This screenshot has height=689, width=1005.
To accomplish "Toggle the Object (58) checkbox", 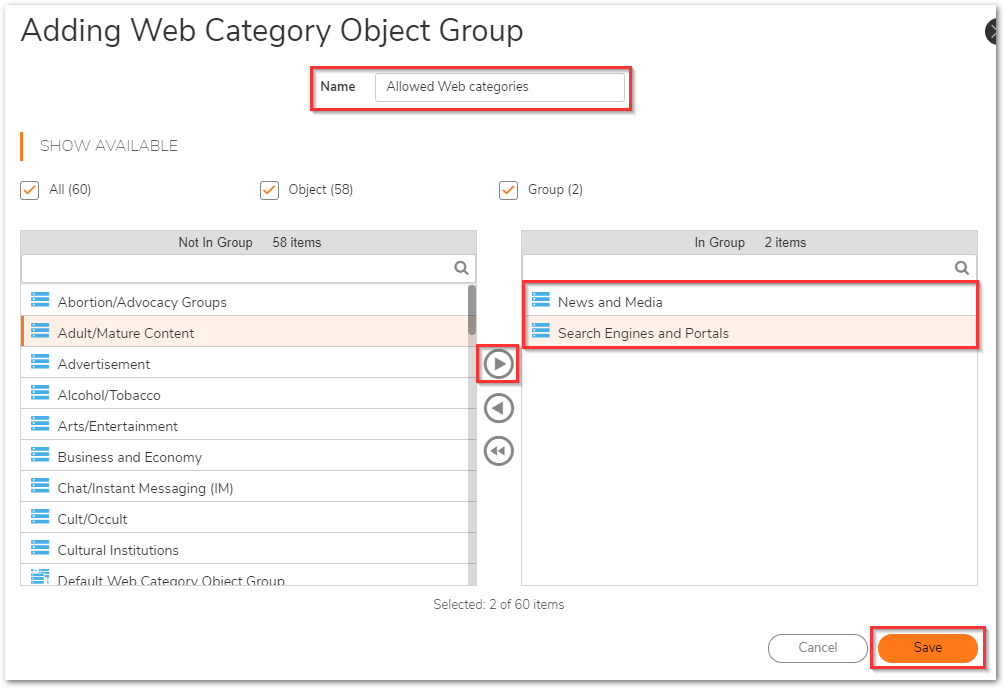I will [x=269, y=190].
